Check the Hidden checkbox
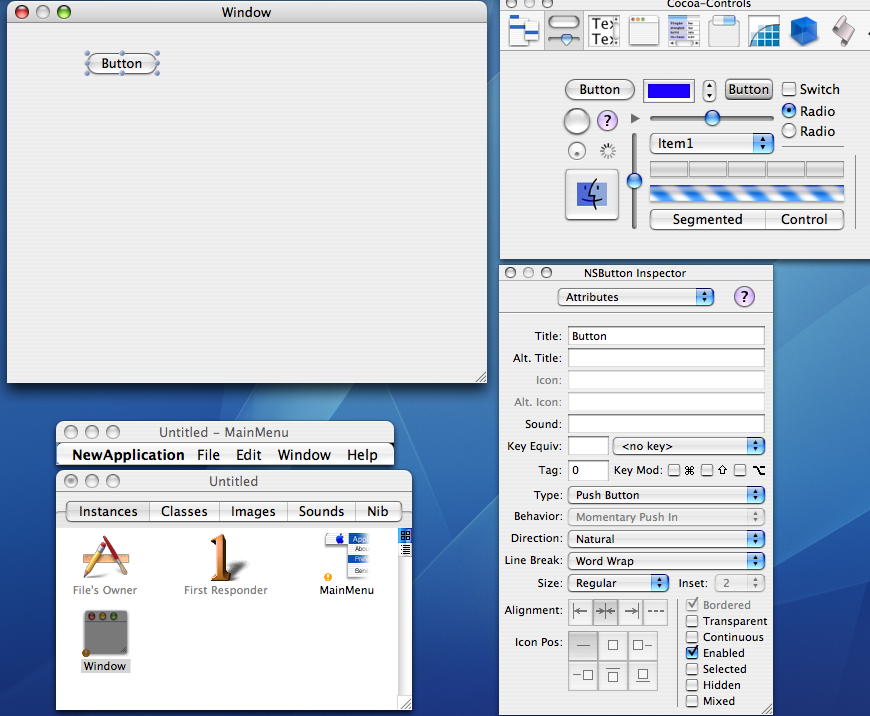870x716 pixels. 692,685
